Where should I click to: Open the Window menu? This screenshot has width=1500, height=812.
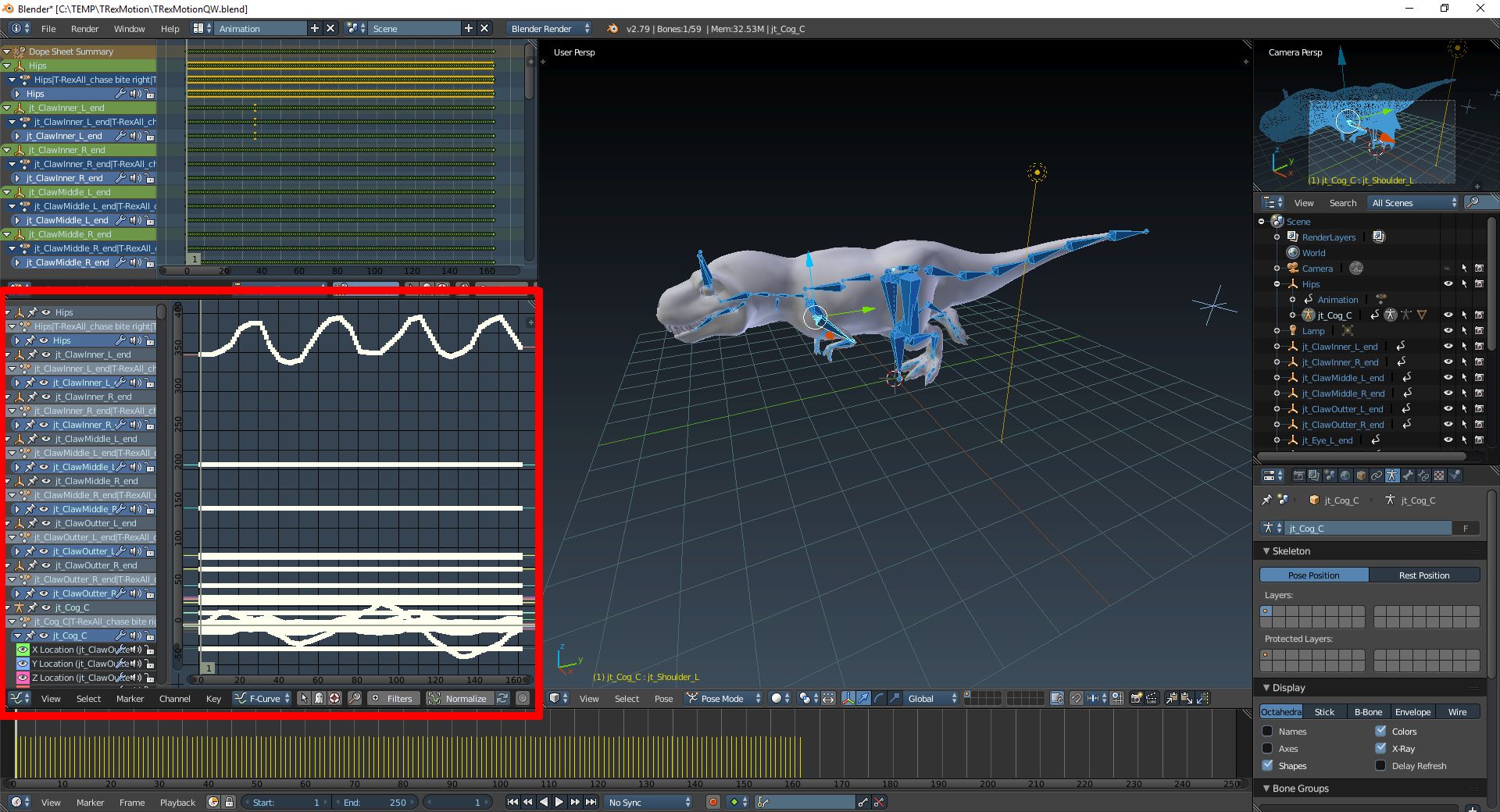pos(129,29)
